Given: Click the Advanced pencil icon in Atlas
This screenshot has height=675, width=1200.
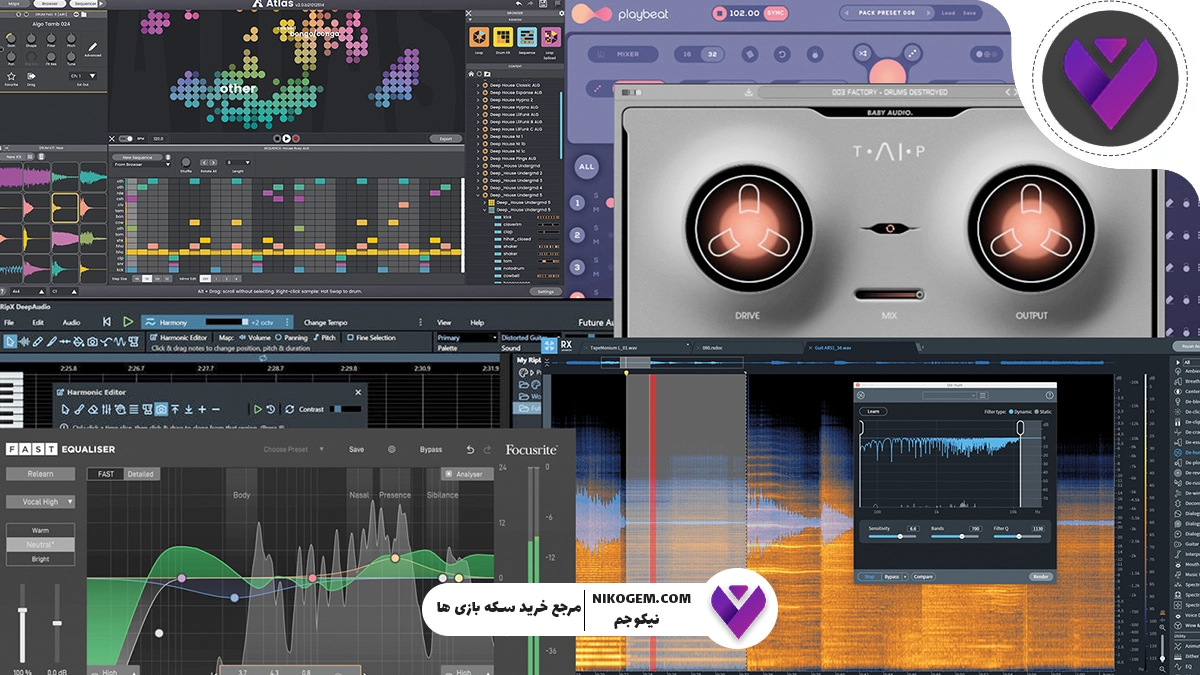Looking at the screenshot, I should coord(93,47).
